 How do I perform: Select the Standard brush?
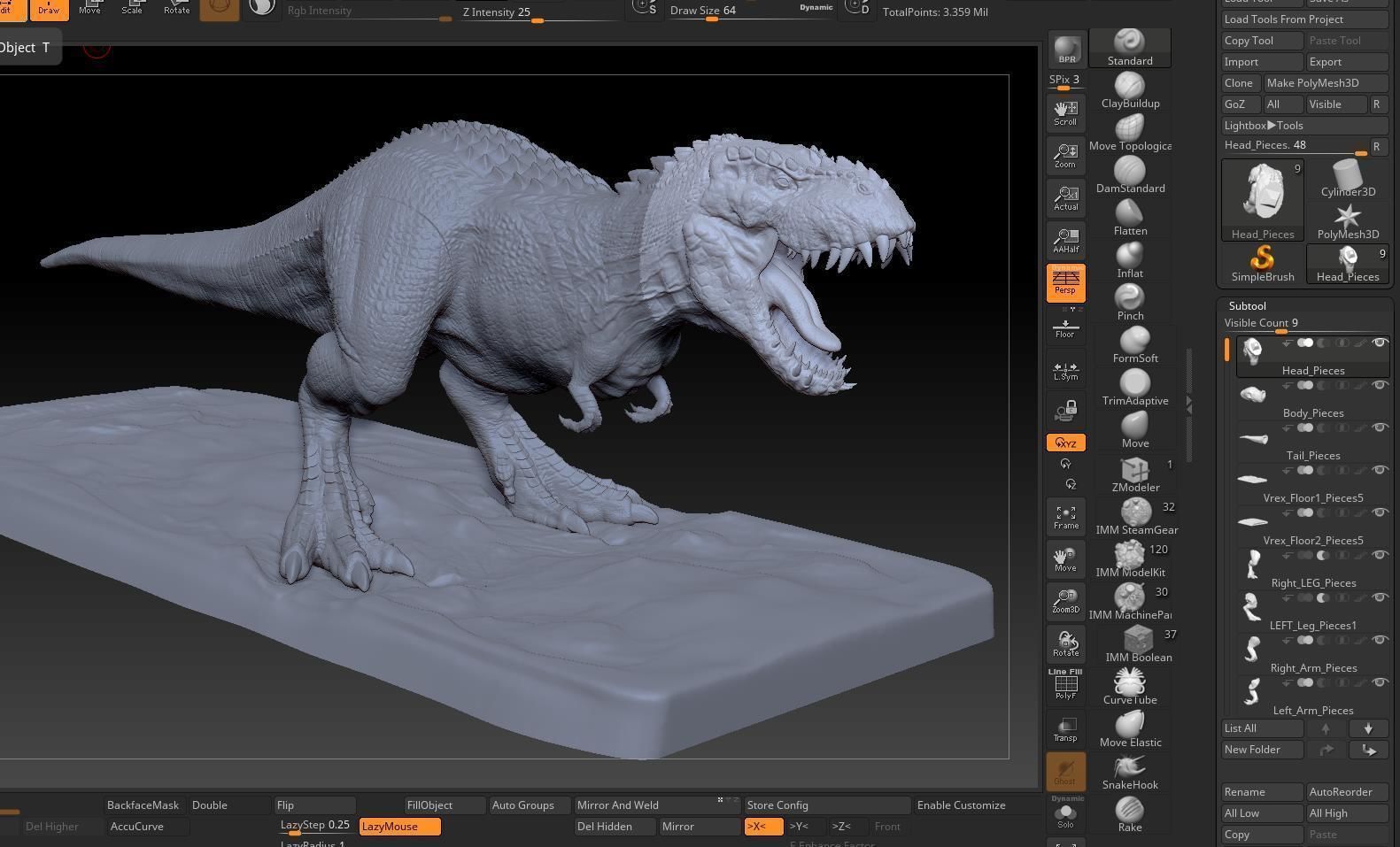pos(1130,48)
